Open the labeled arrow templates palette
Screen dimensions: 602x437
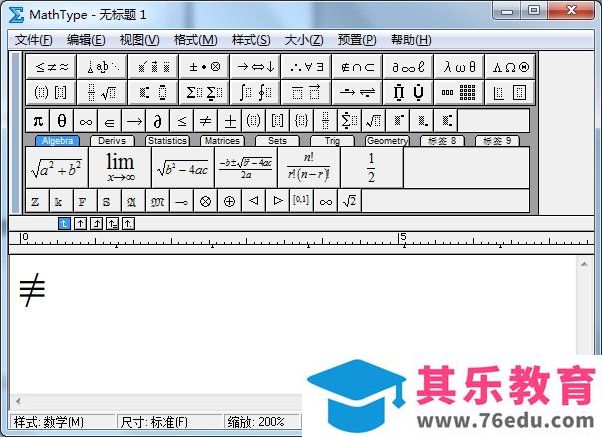(x=357, y=92)
